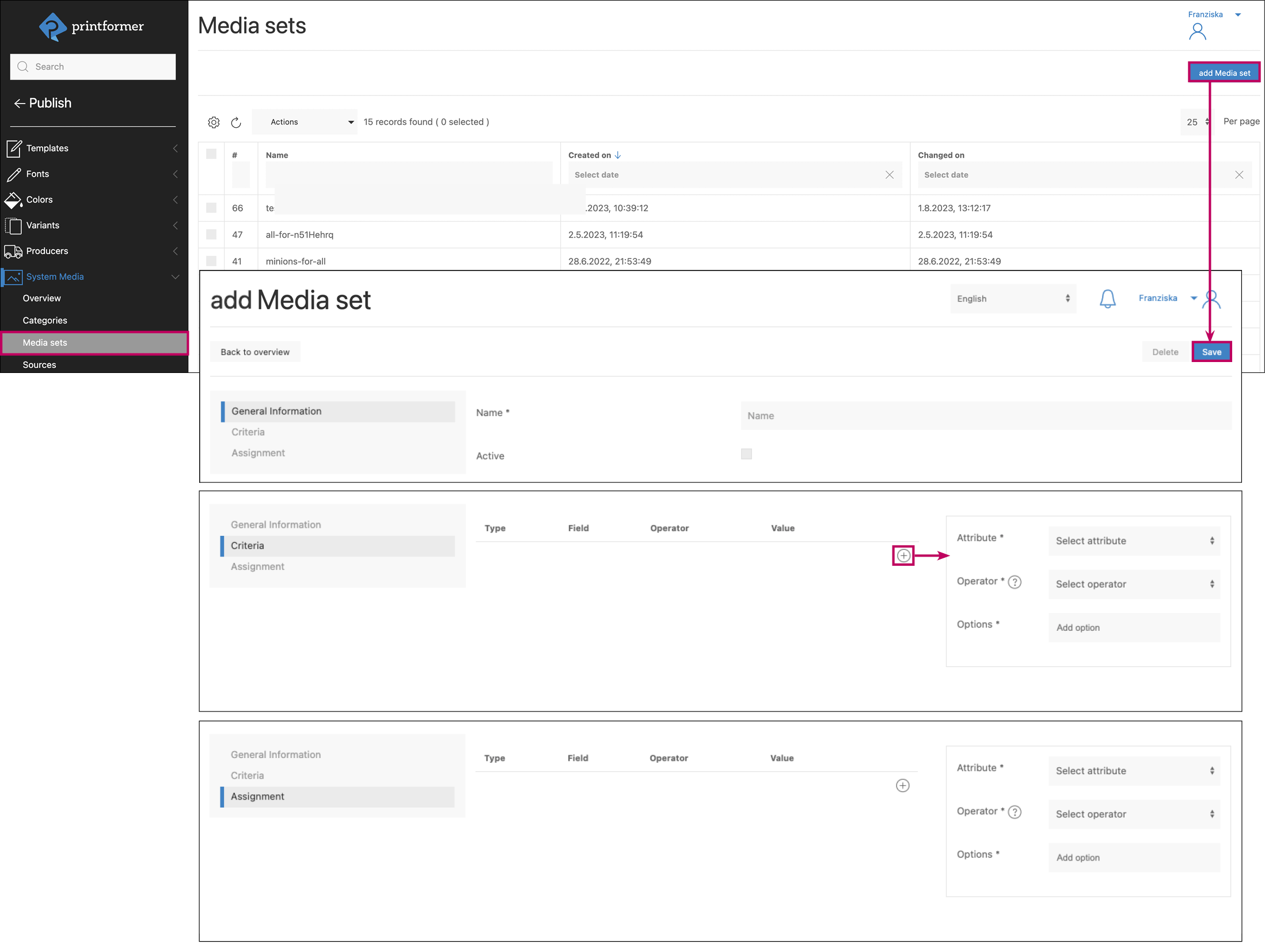Click the refresh records icon
The width and height of the screenshot is (1265, 952).
236,122
